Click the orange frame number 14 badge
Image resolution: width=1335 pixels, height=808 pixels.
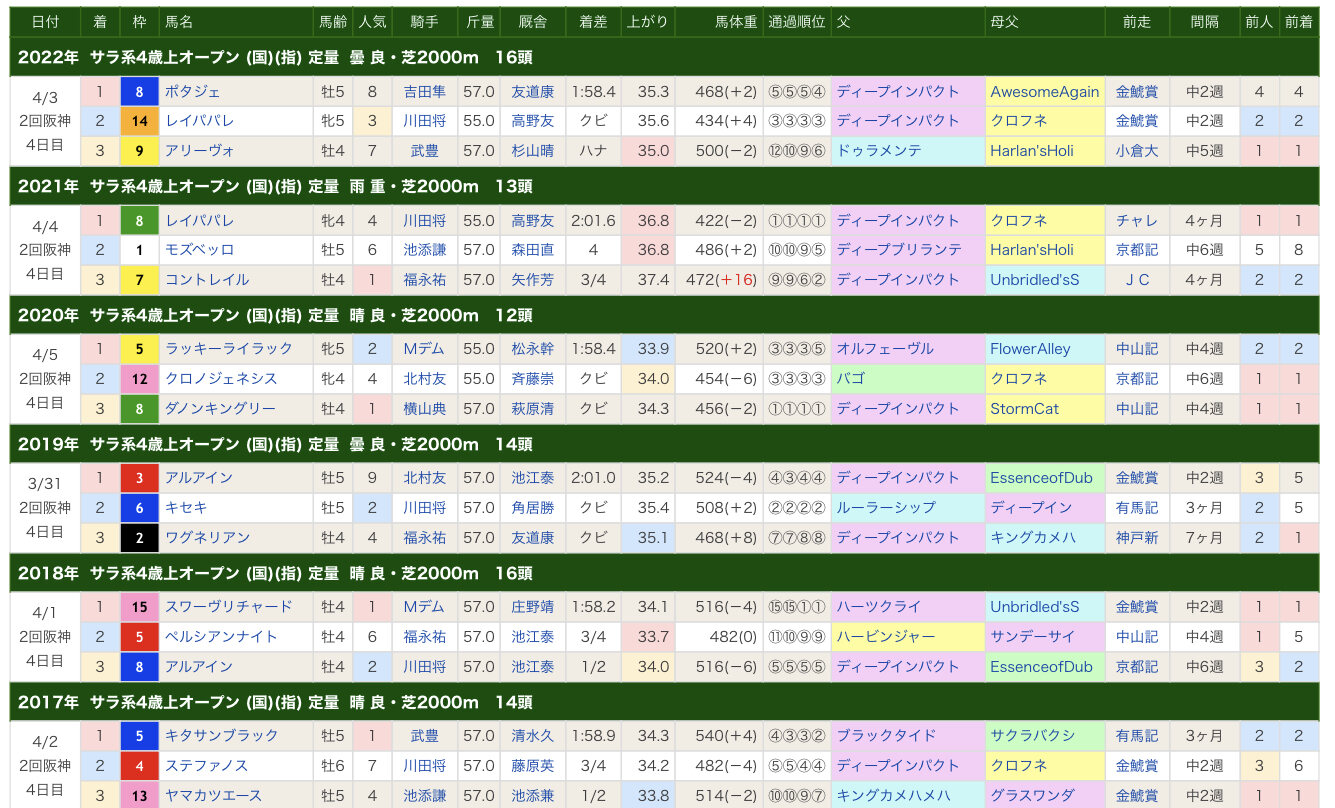(x=140, y=121)
